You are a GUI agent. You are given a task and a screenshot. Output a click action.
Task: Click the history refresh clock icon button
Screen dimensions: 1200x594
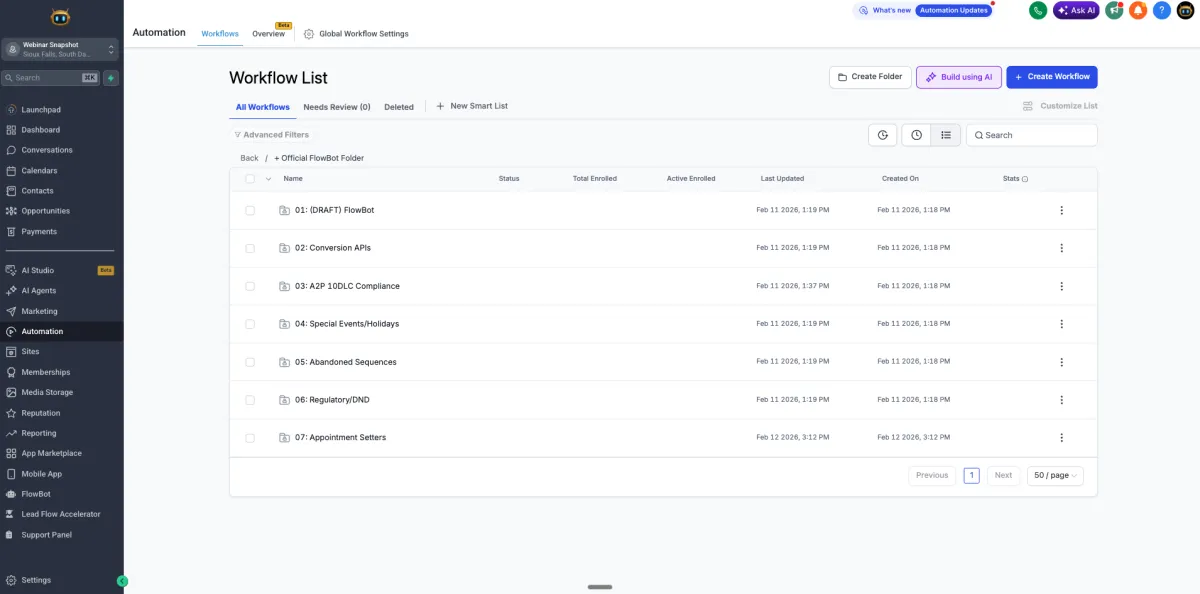tap(882, 135)
